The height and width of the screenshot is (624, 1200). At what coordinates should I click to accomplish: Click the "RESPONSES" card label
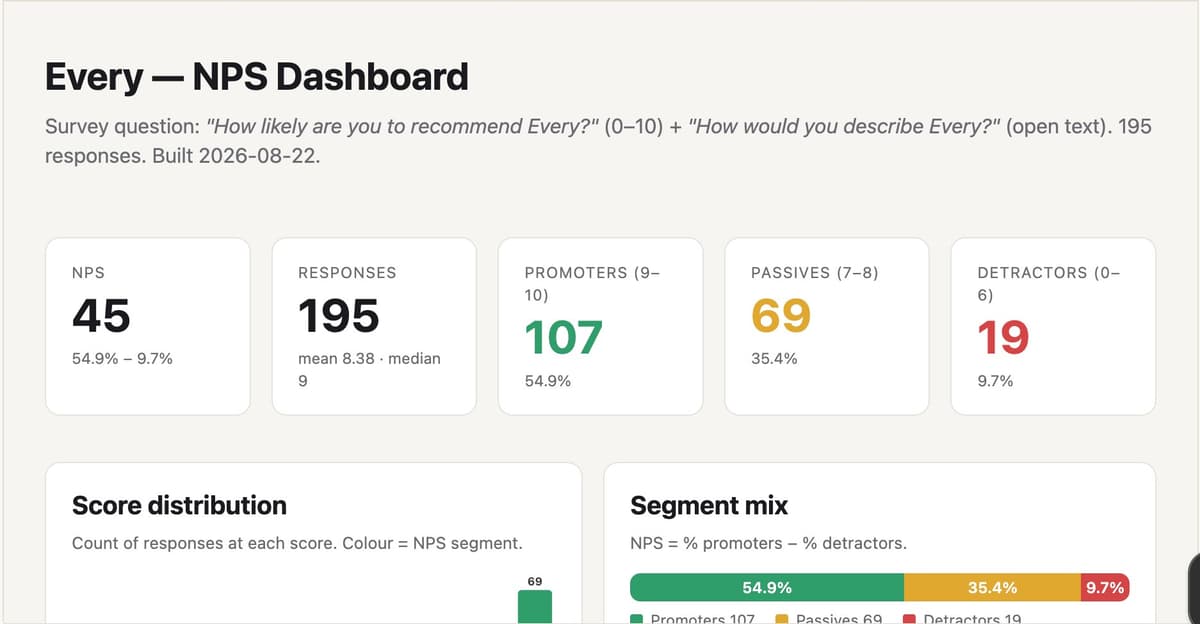click(347, 272)
